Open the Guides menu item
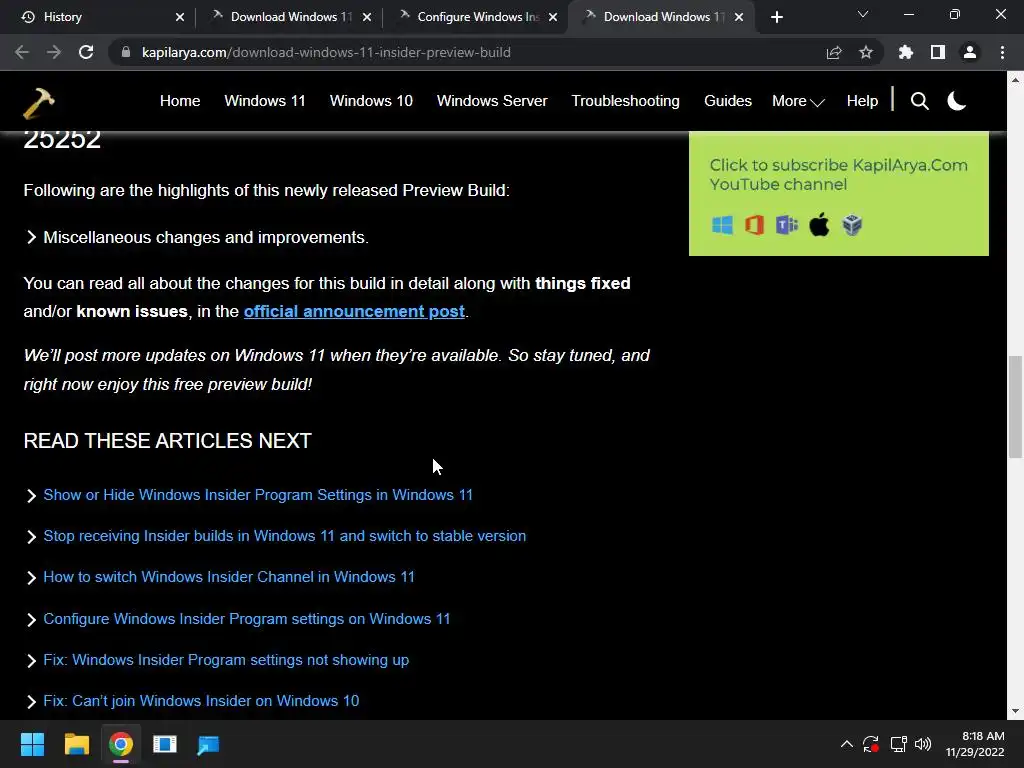Screen dimensions: 1024x768 pos(728,101)
